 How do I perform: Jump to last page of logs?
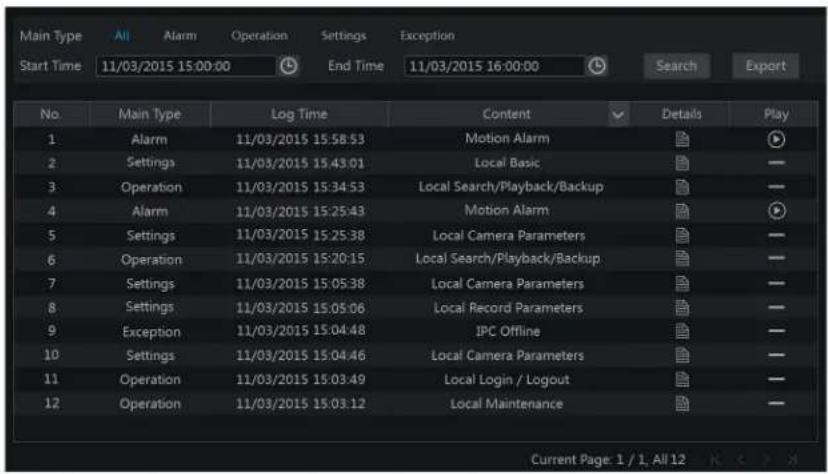click(x=792, y=460)
